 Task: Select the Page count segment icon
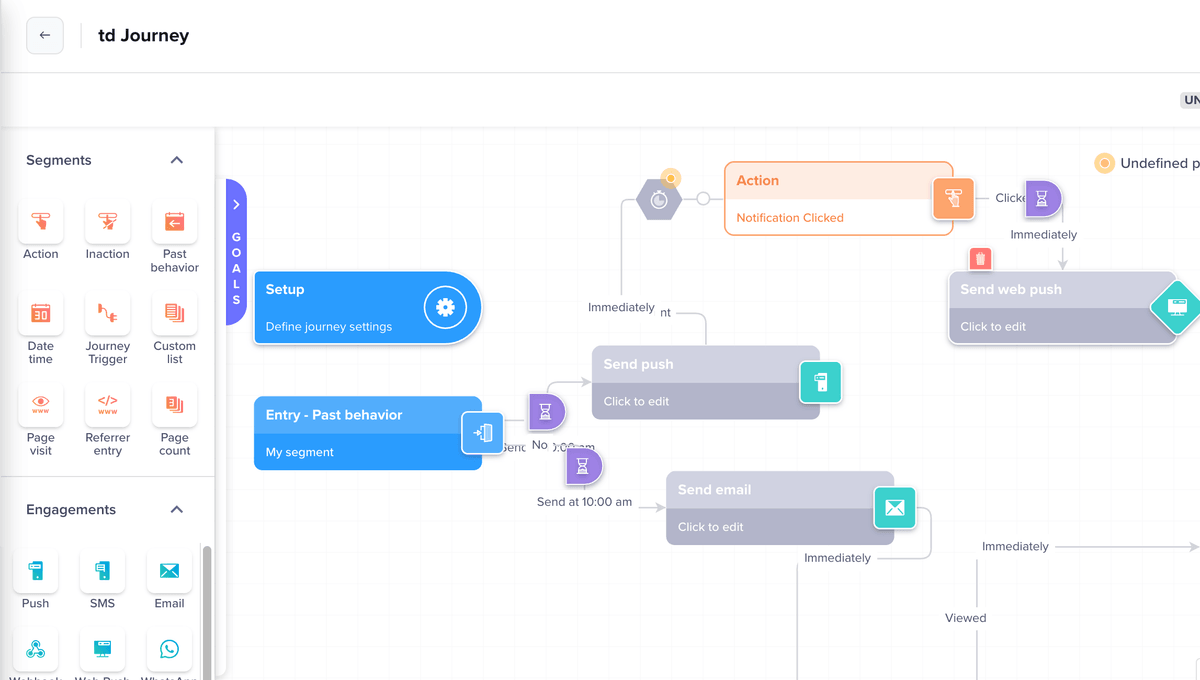(x=175, y=405)
